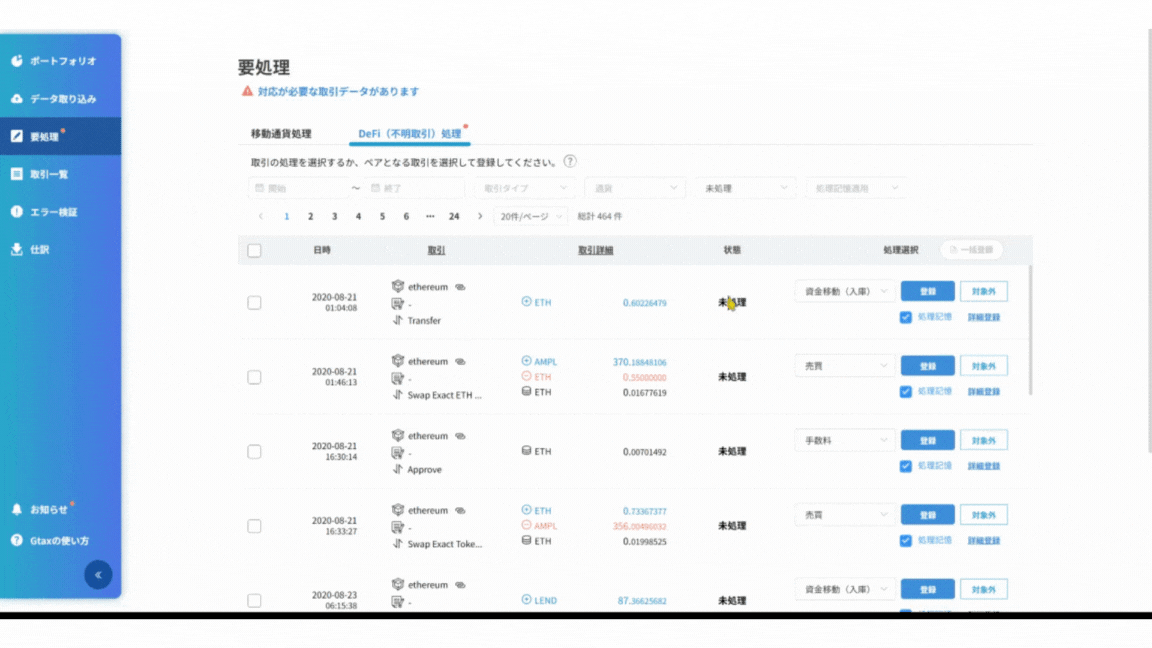Click the Transfer method arrows icon

tap(397, 320)
